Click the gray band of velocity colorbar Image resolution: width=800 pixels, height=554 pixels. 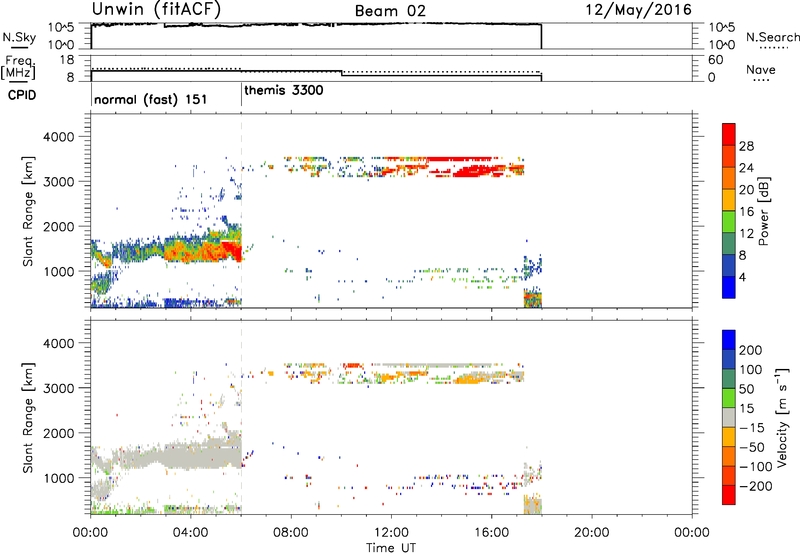point(729,417)
